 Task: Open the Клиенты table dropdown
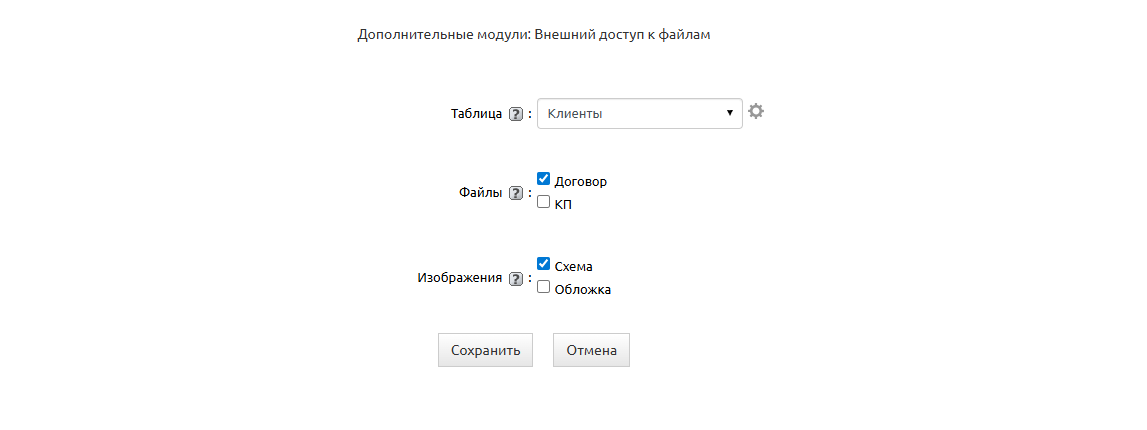tap(630, 113)
